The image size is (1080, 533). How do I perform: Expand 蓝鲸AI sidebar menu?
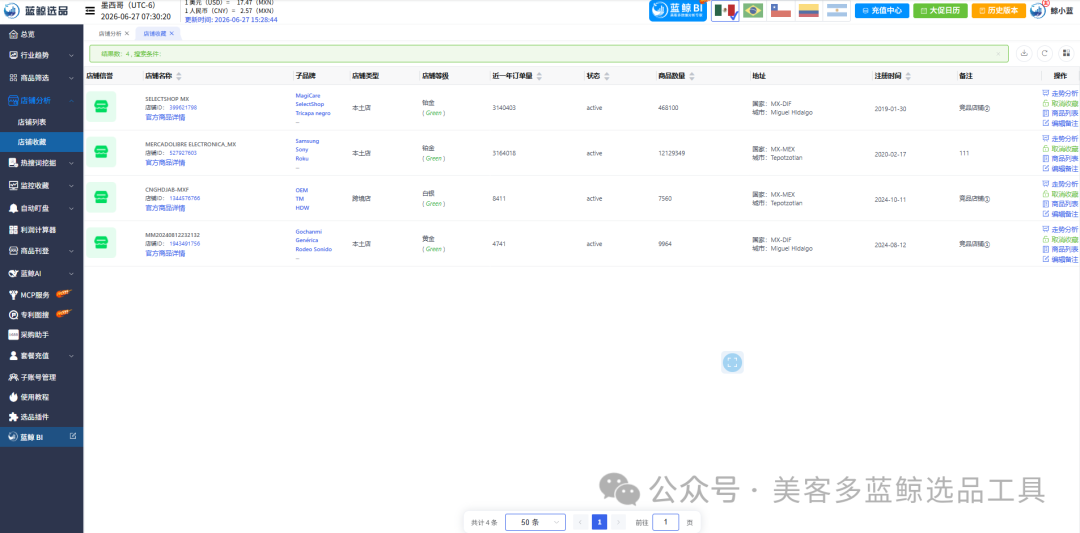tap(41, 273)
